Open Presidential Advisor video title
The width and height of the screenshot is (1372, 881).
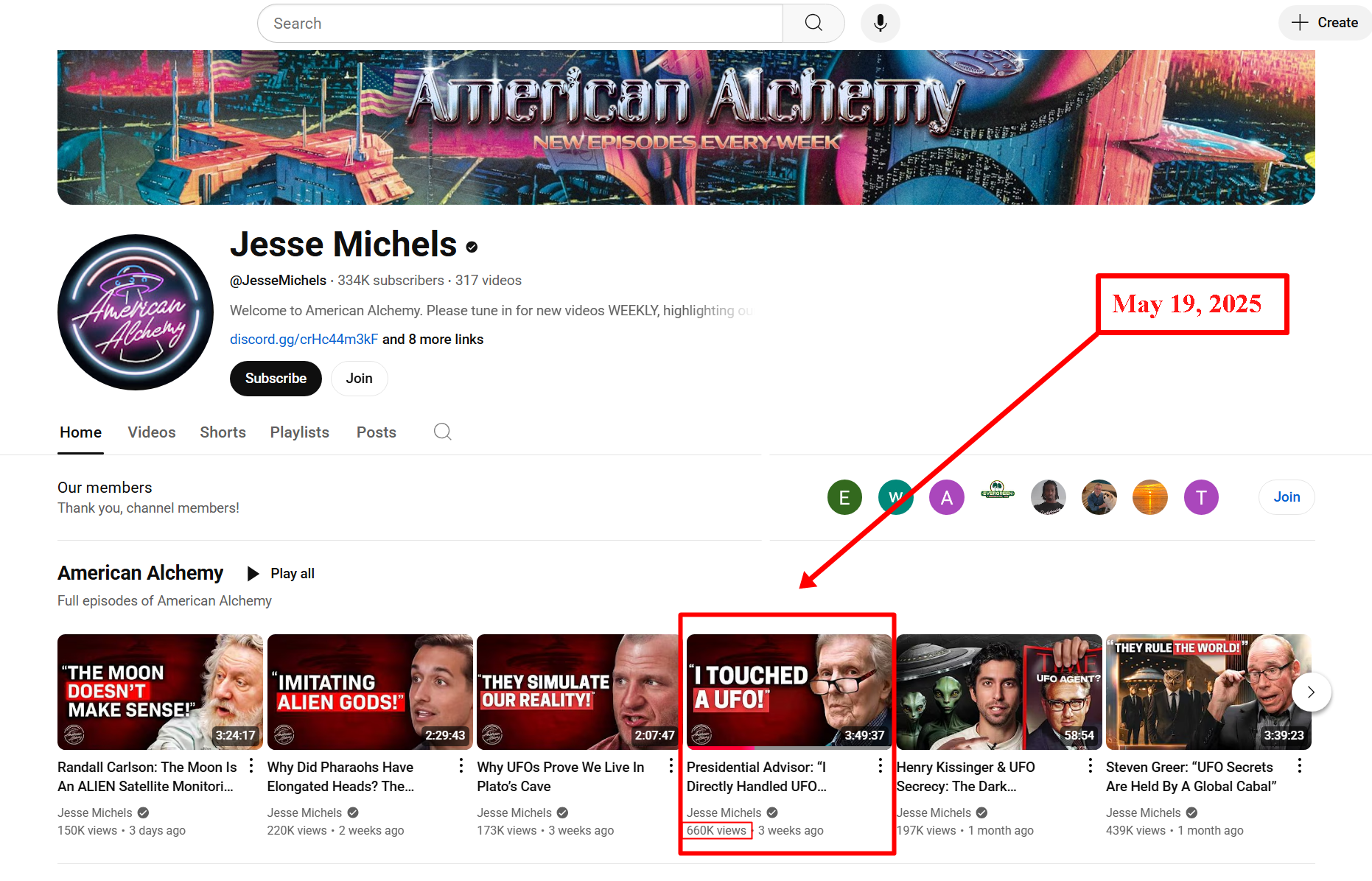coord(757,777)
